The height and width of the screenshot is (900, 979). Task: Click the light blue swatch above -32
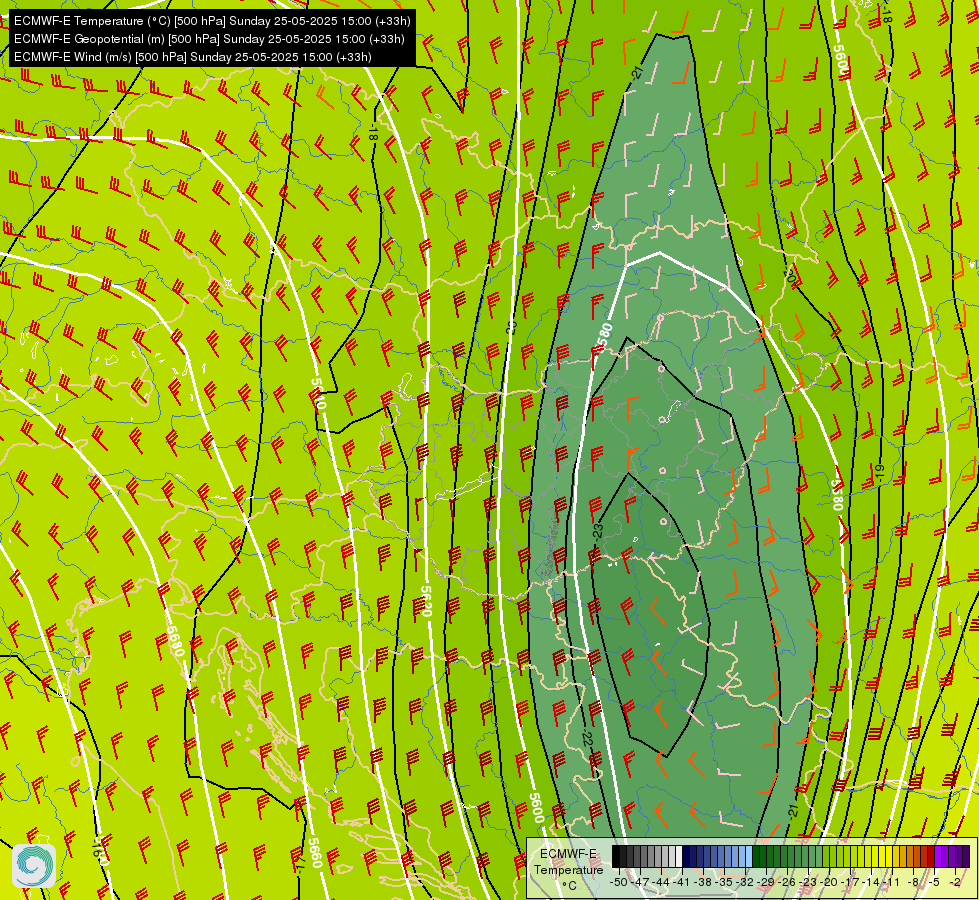(x=749, y=856)
